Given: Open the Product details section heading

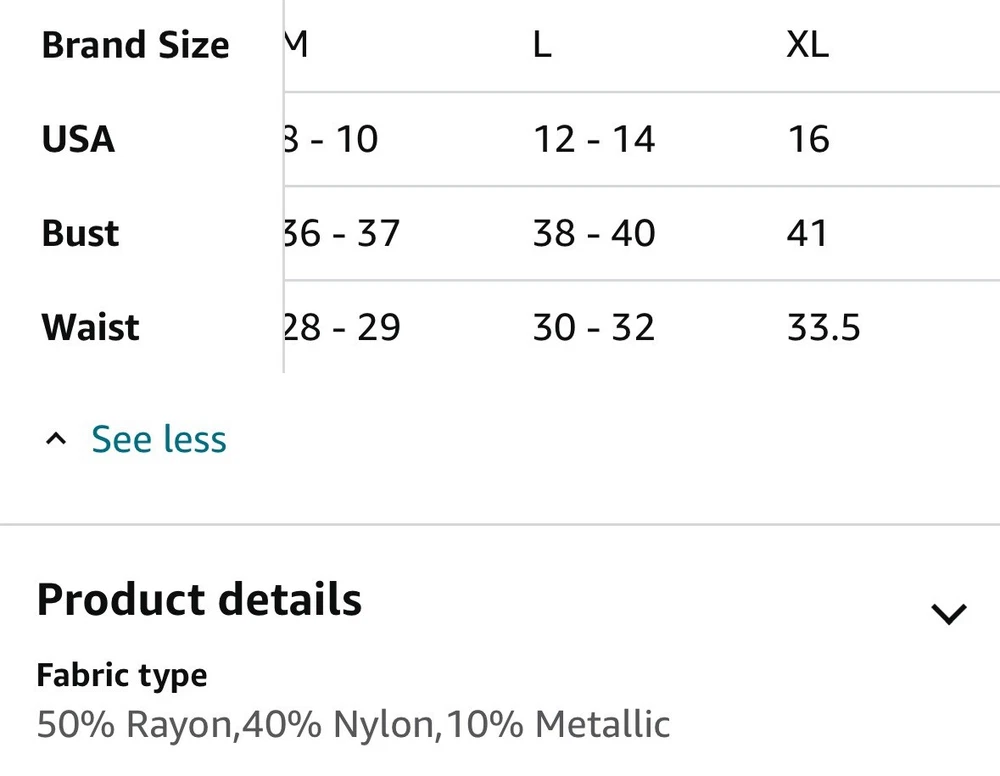Looking at the screenshot, I should [x=199, y=599].
